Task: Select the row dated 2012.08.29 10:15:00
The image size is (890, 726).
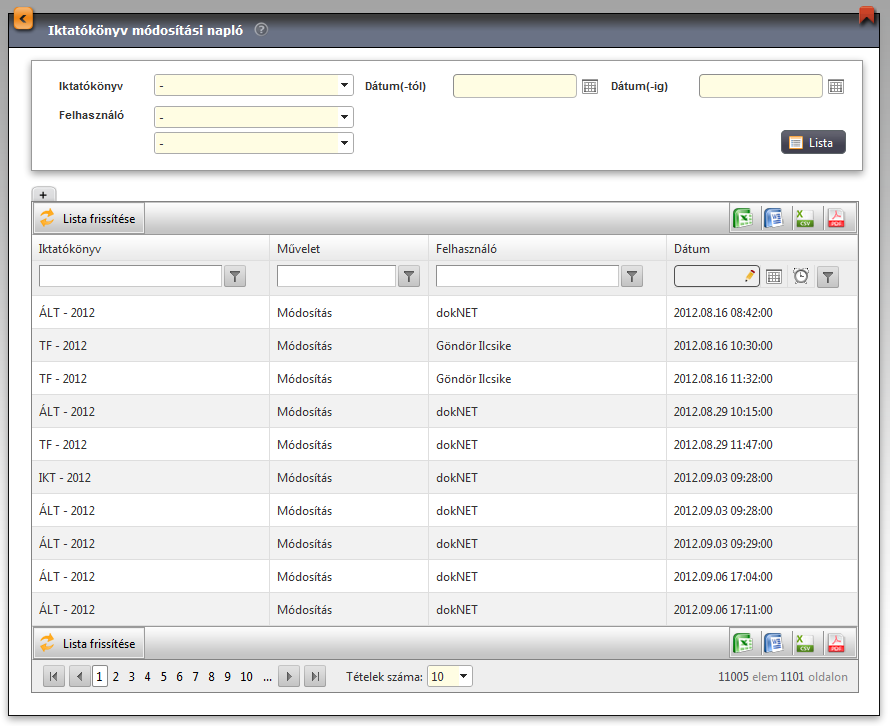Action: pyautogui.click(x=445, y=412)
